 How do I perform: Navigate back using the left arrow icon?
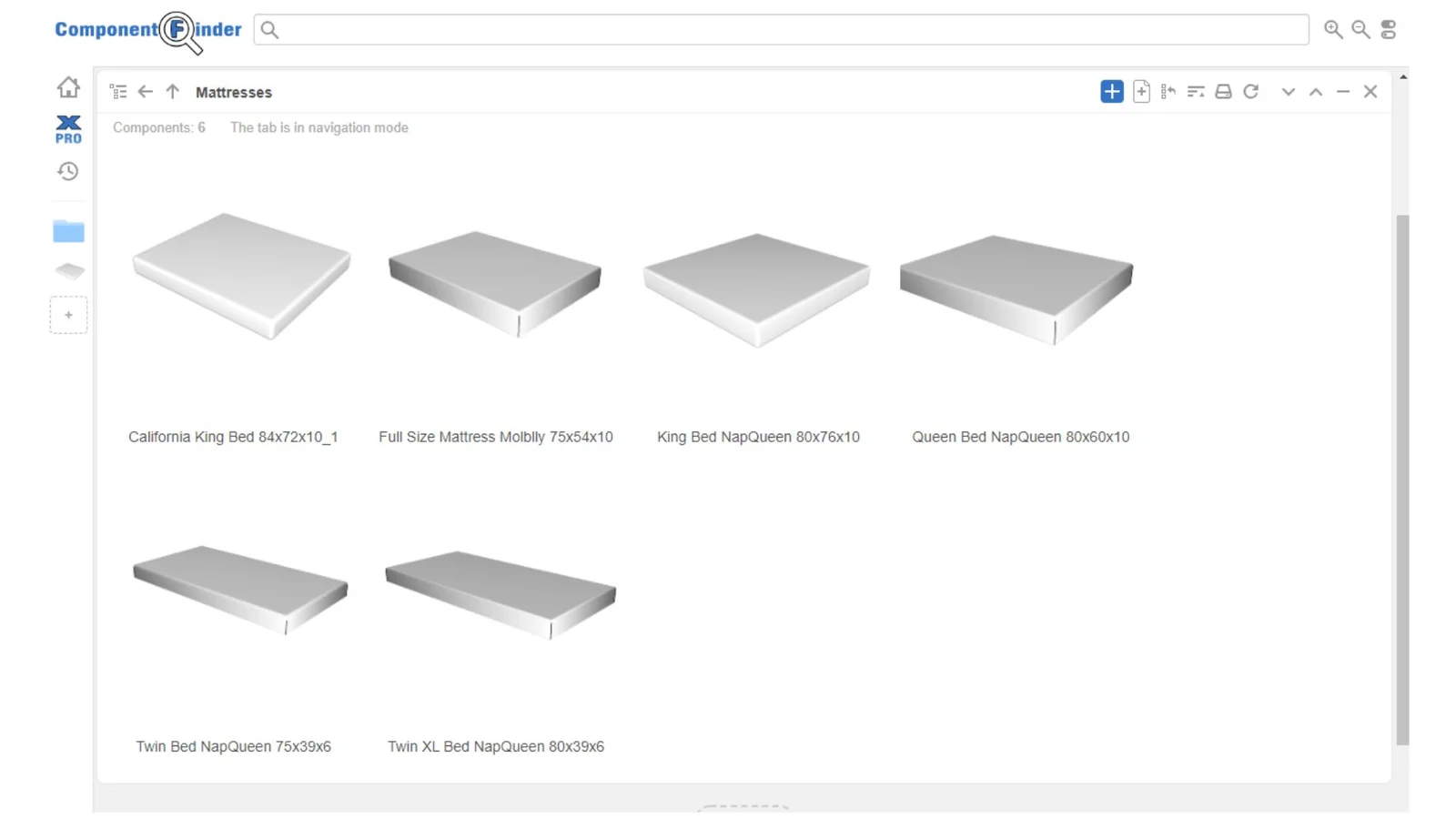146,91
